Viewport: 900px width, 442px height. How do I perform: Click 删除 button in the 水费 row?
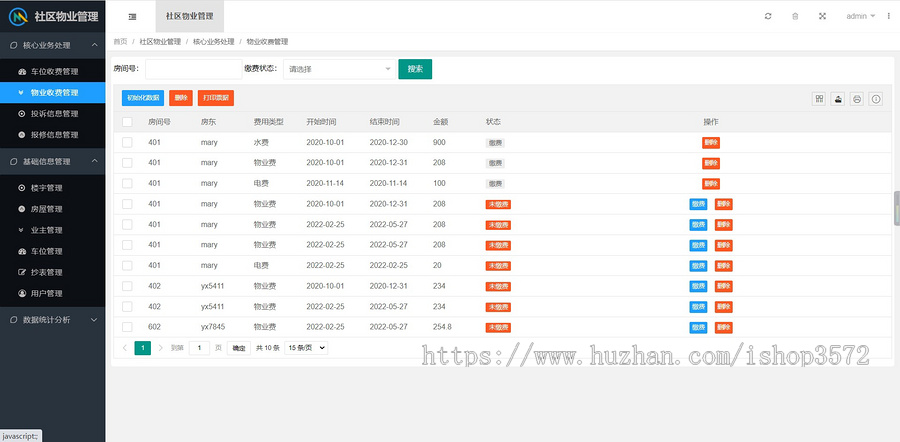coord(711,143)
